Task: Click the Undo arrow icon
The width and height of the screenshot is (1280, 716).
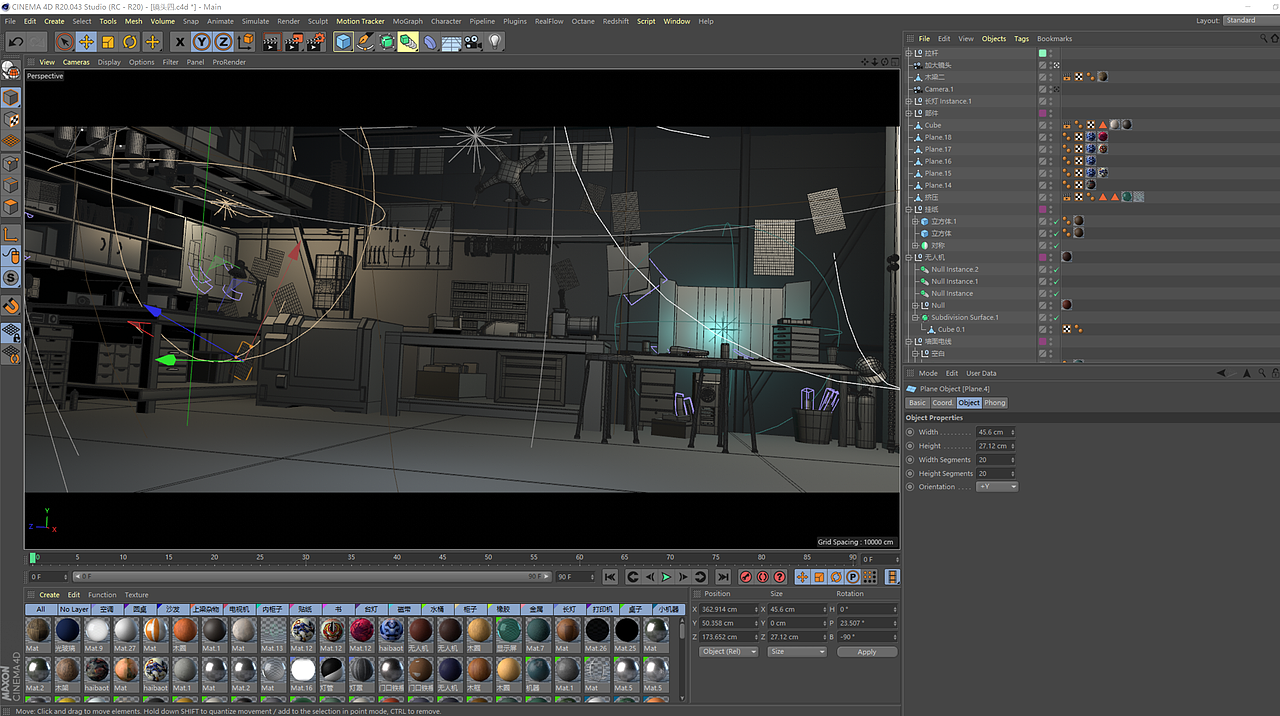Action: click(16, 42)
